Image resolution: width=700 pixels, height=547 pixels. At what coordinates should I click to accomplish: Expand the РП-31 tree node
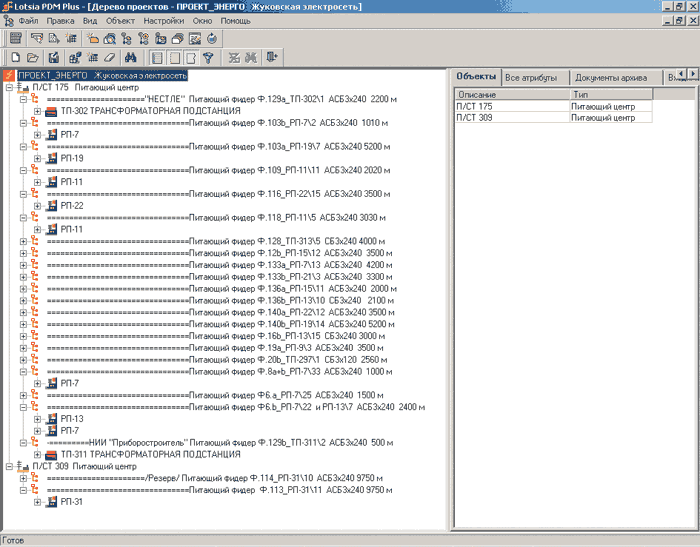37,502
